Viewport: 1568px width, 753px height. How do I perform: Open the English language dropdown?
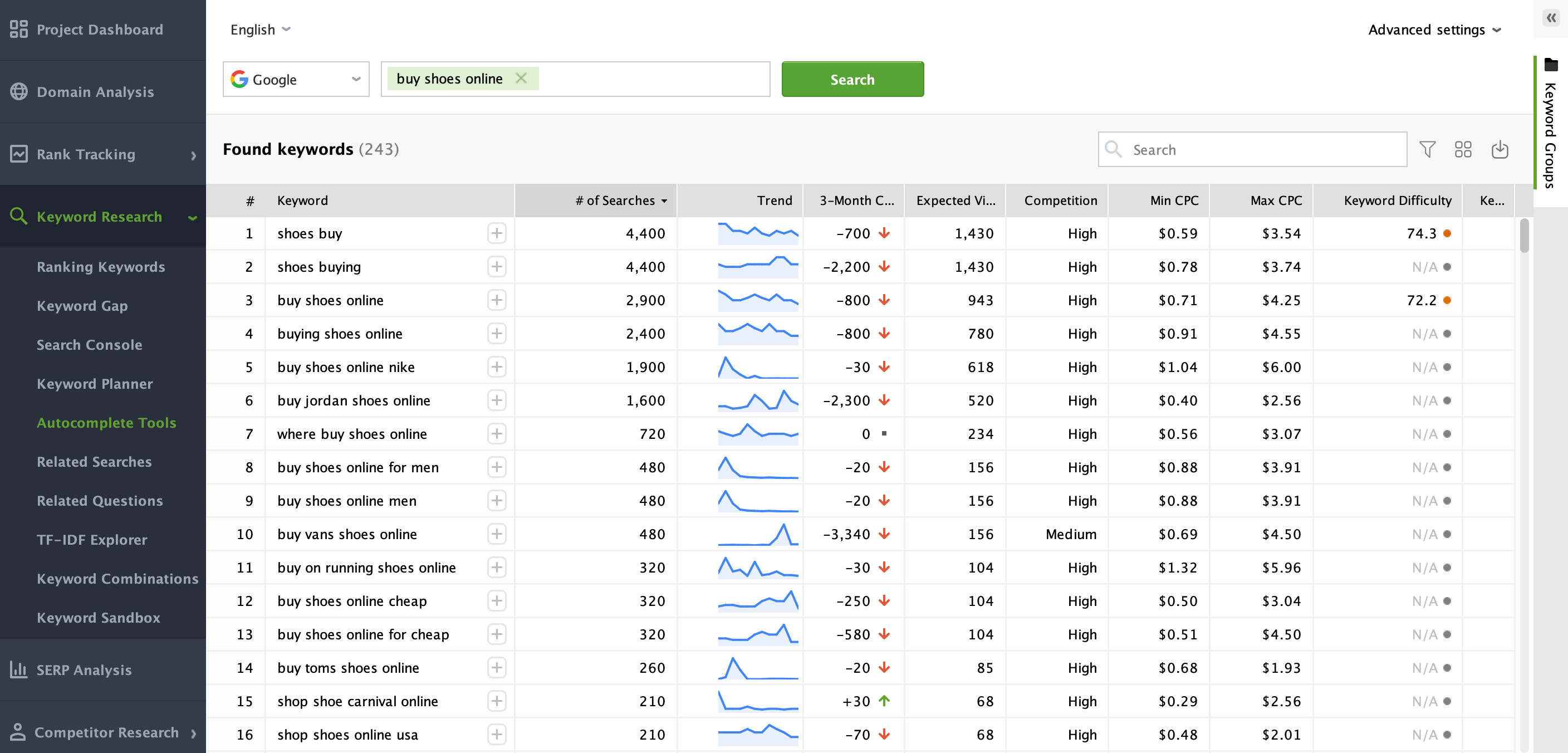click(x=261, y=29)
